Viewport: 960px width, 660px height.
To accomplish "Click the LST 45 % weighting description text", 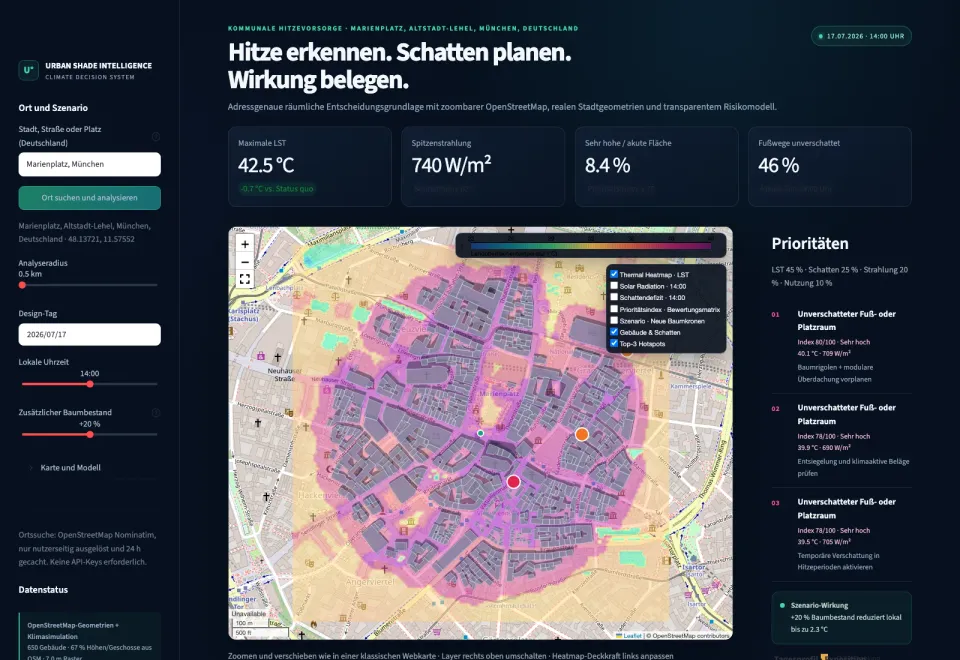I will pos(839,276).
